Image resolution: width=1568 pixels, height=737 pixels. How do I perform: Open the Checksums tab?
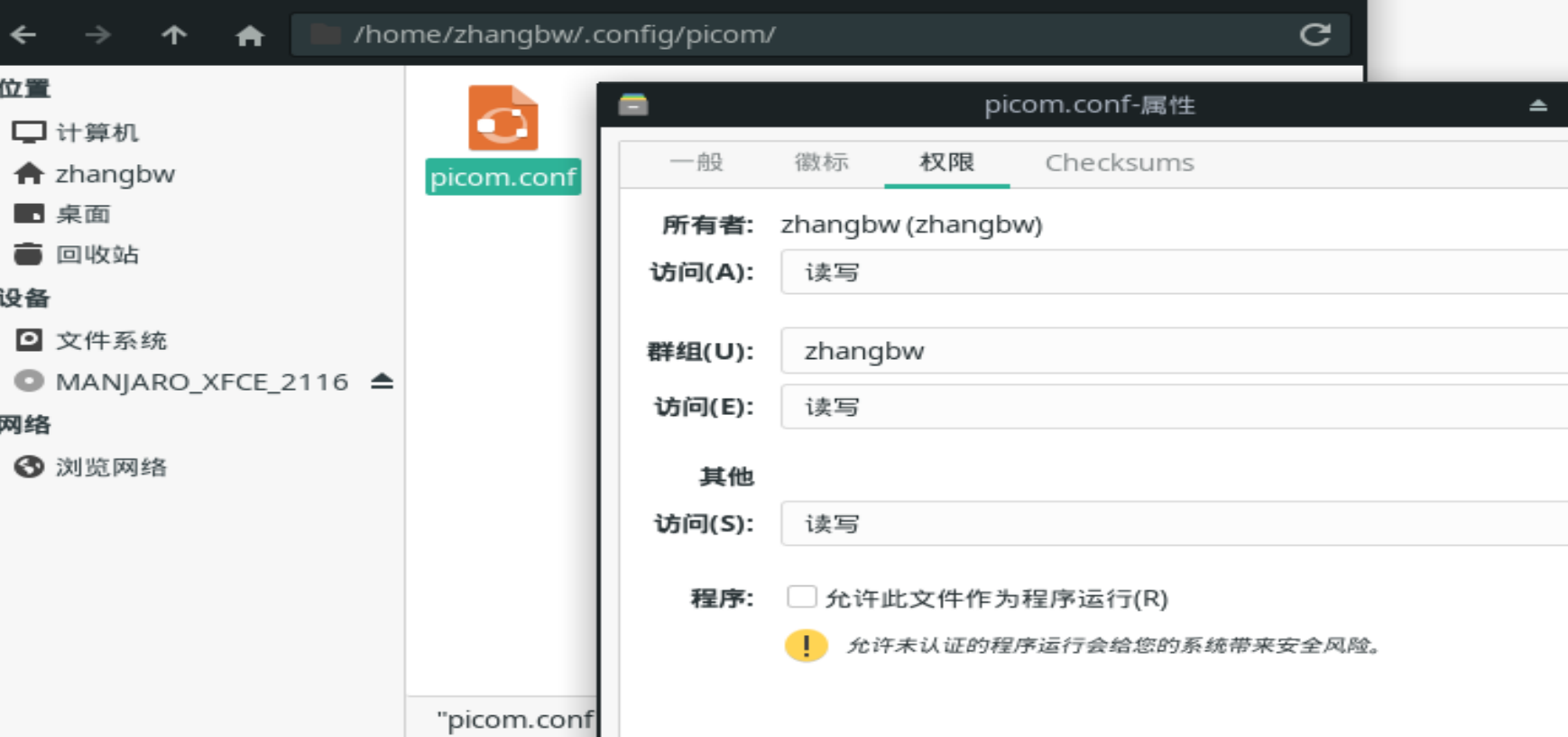(x=1119, y=162)
